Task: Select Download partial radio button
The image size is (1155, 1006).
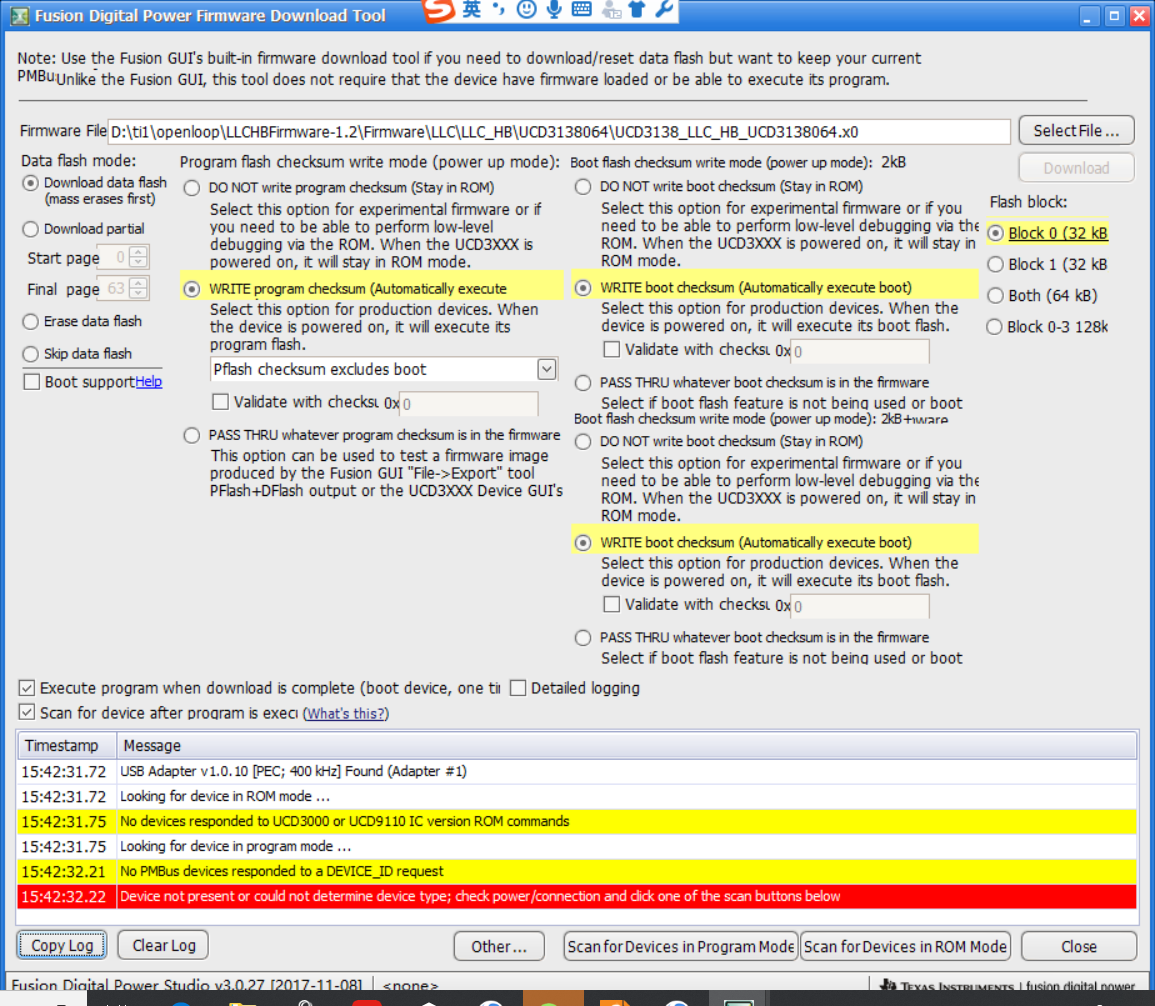Action: click(x=30, y=229)
